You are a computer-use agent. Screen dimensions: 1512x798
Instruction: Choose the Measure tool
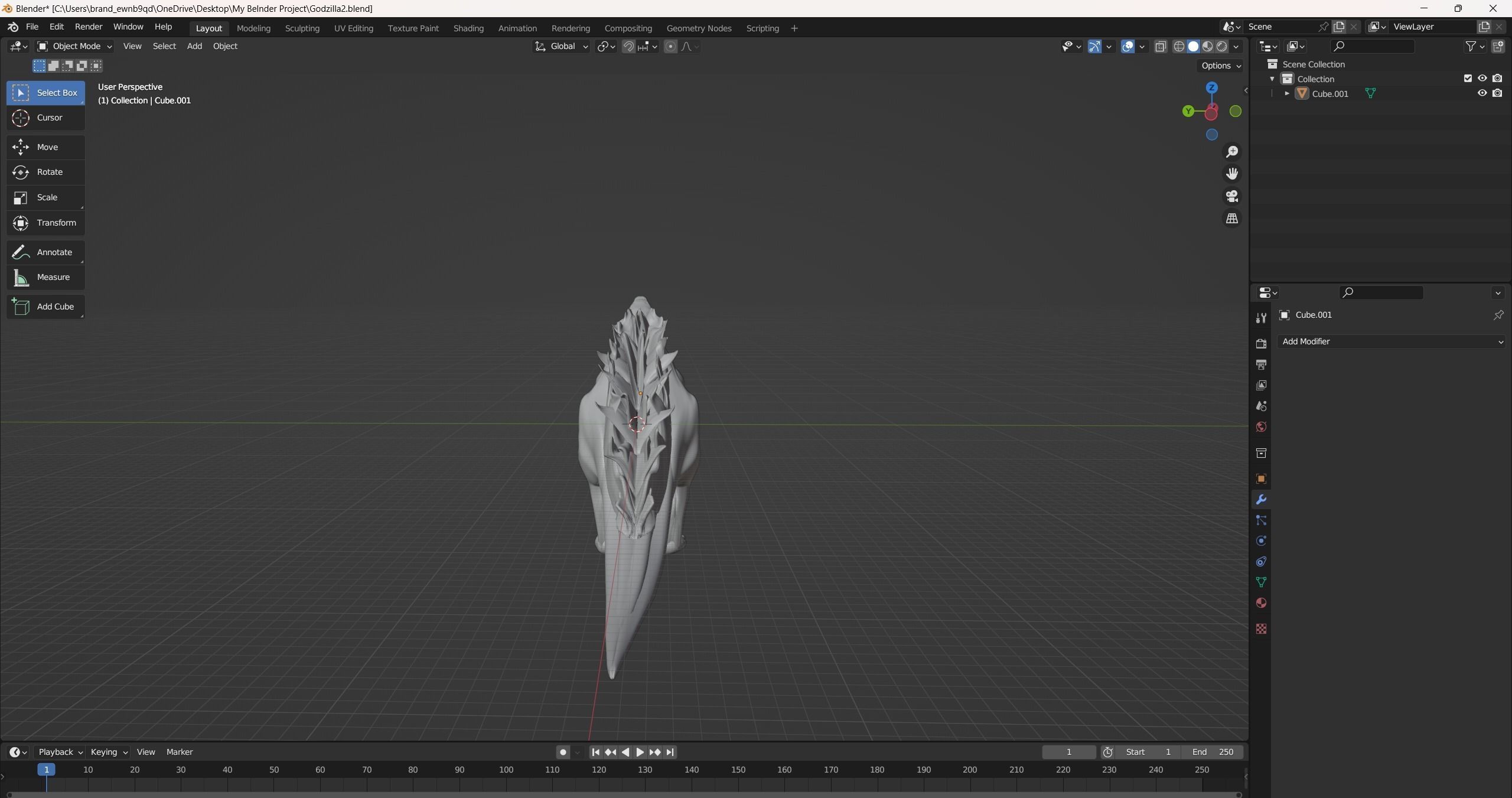click(x=45, y=277)
